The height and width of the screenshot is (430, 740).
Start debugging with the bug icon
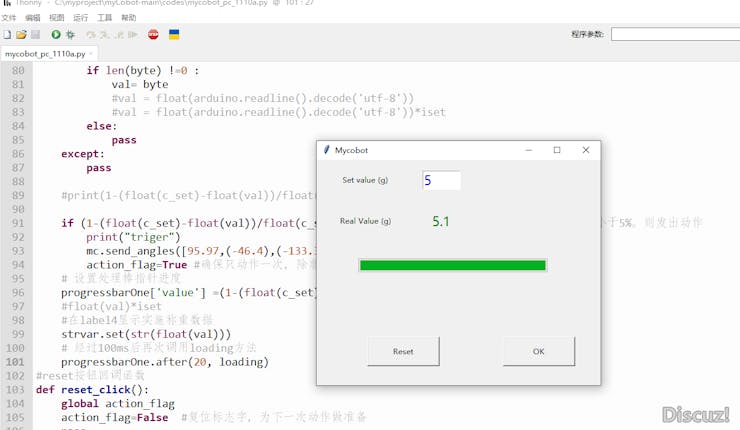[x=70, y=34]
